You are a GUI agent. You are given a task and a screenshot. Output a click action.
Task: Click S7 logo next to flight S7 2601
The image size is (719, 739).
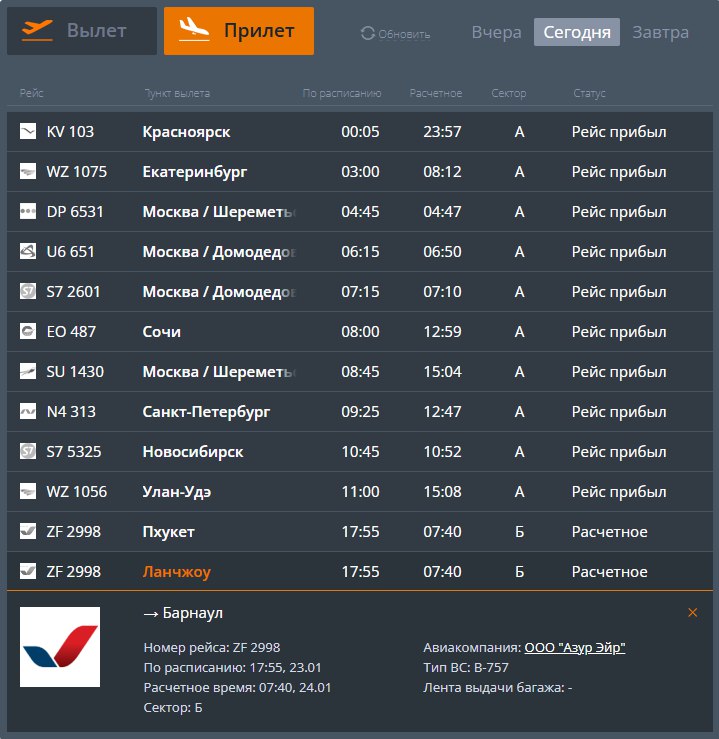[x=28, y=292]
